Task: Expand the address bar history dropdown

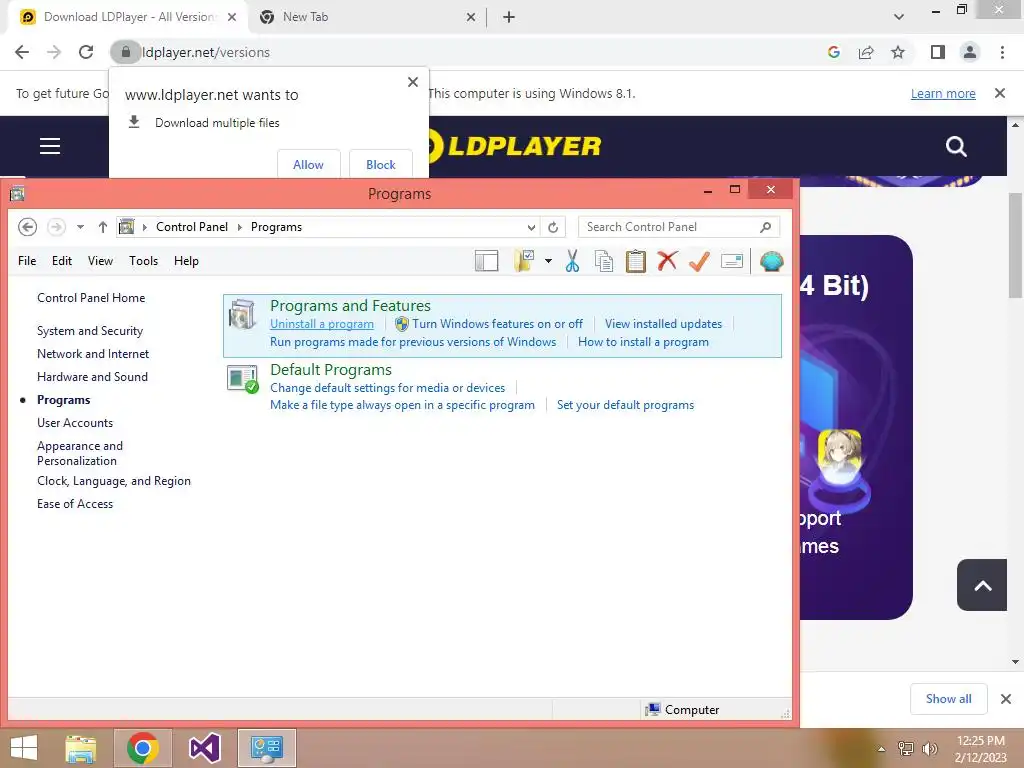Action: (x=531, y=227)
